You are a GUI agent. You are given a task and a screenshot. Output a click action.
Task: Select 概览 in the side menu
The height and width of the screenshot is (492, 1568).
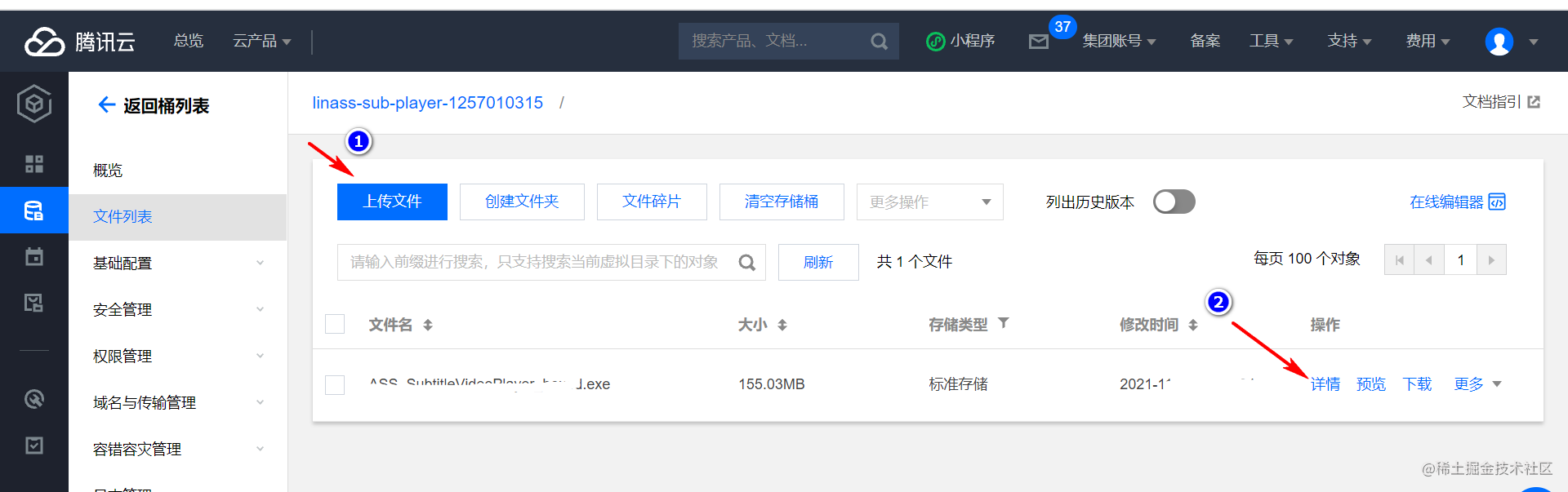(108, 170)
